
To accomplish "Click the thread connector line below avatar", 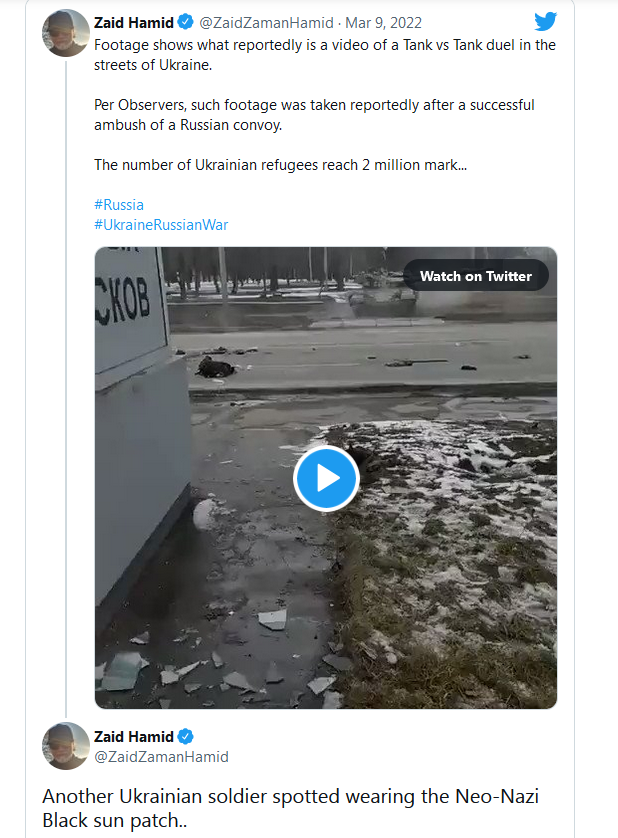I will tap(66, 389).
